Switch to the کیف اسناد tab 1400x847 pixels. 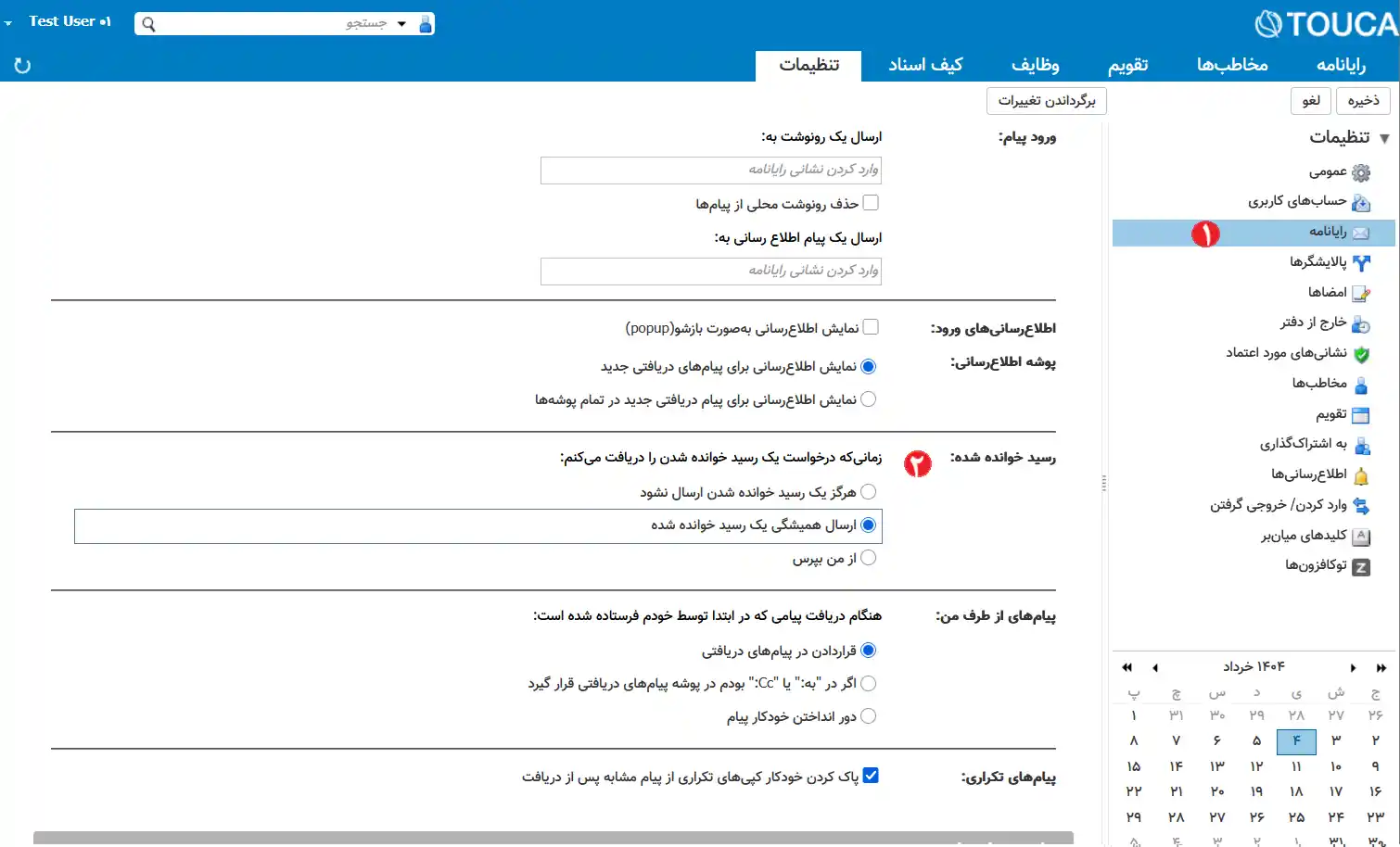coord(925,65)
